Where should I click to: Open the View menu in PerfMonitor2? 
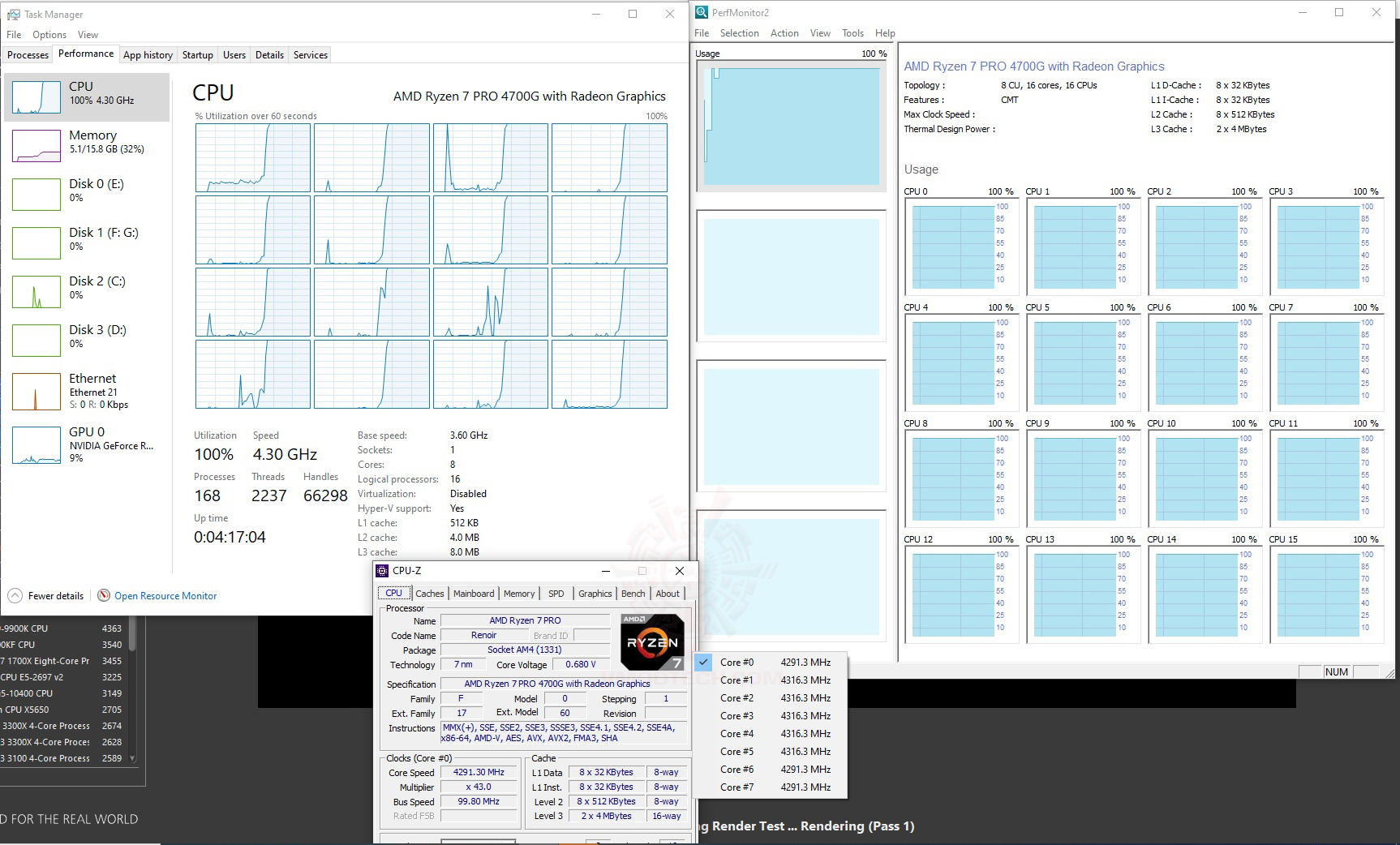(x=820, y=33)
